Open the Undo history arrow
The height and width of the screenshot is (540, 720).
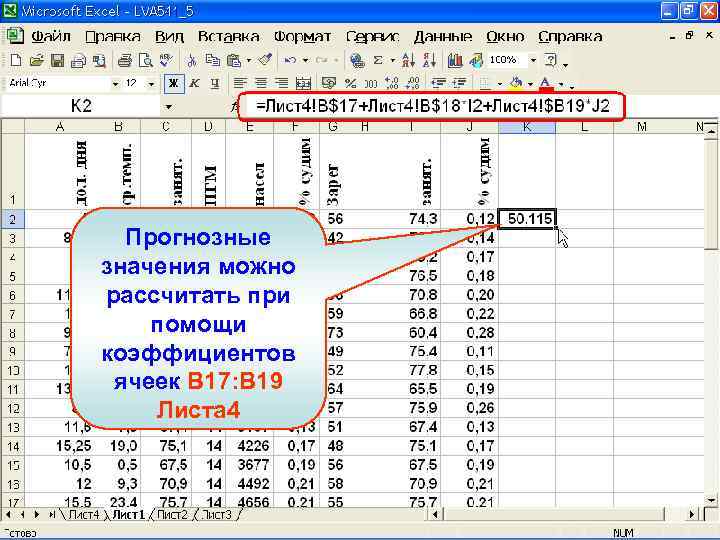point(305,60)
